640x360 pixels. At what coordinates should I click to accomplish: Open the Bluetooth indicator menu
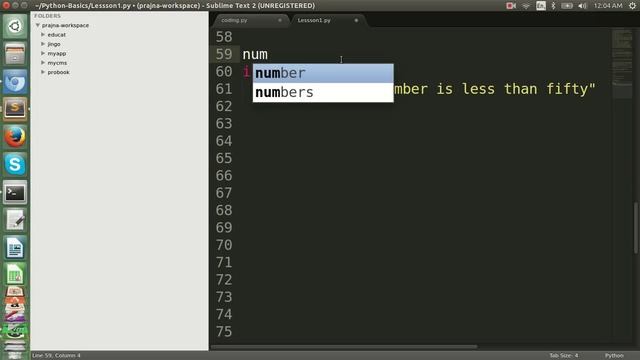(x=553, y=6)
